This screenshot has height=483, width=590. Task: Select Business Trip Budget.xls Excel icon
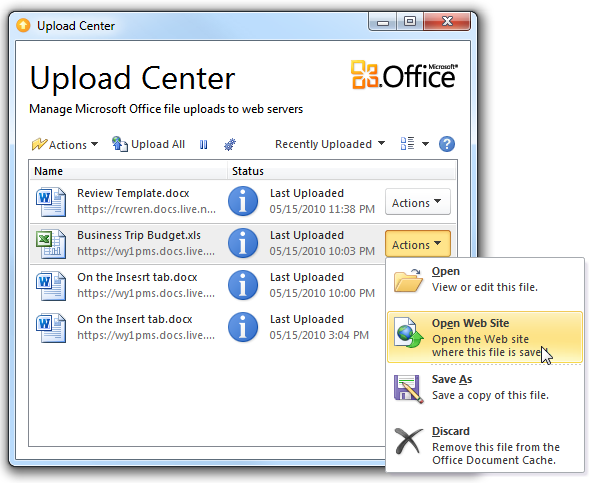coord(51,244)
